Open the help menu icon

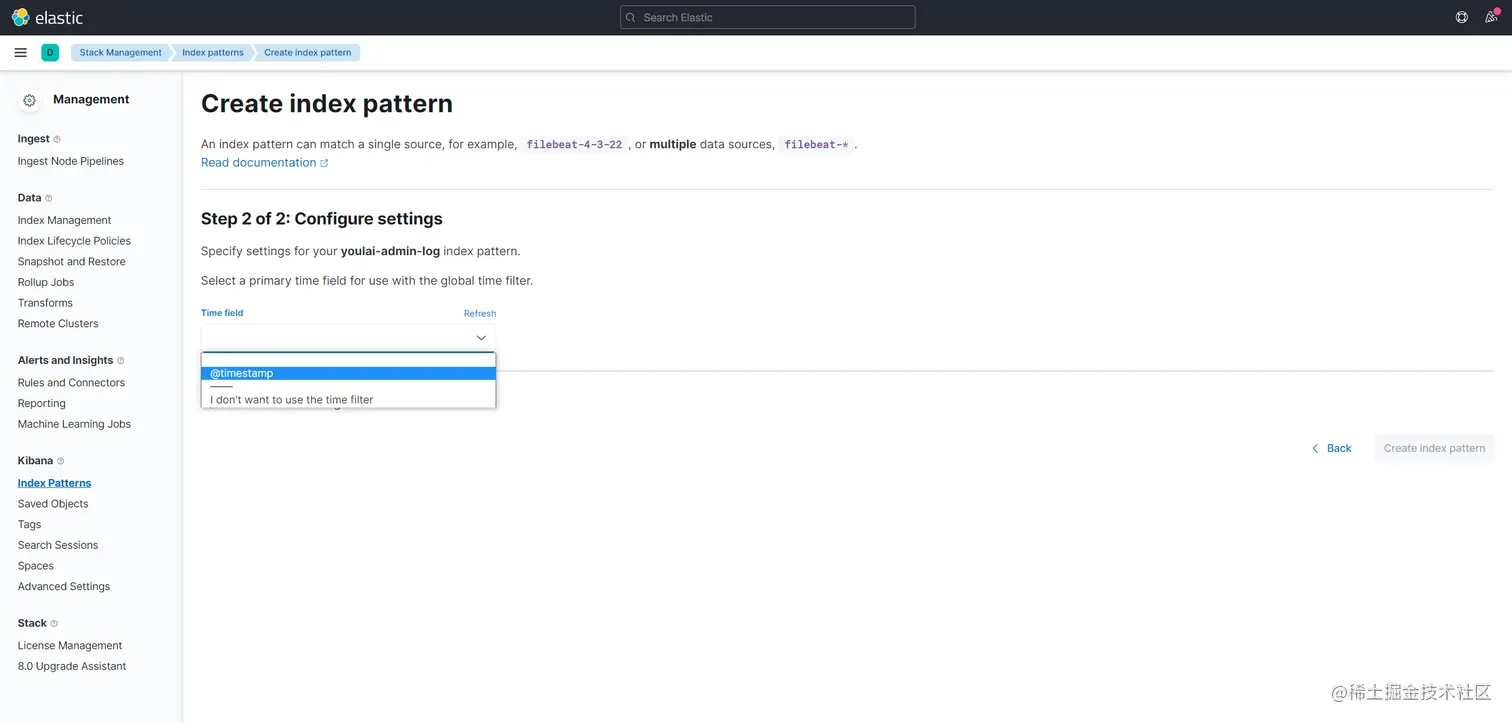(1462, 17)
